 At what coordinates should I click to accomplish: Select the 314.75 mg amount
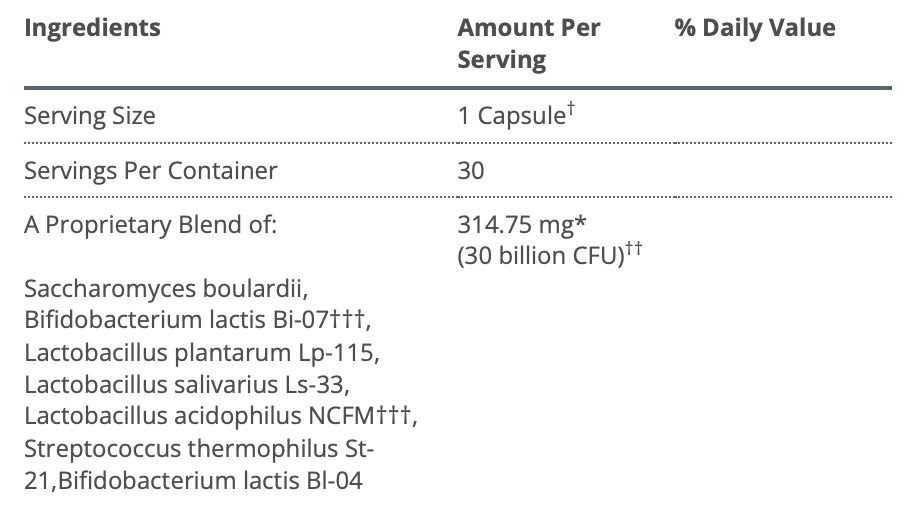tap(521, 224)
